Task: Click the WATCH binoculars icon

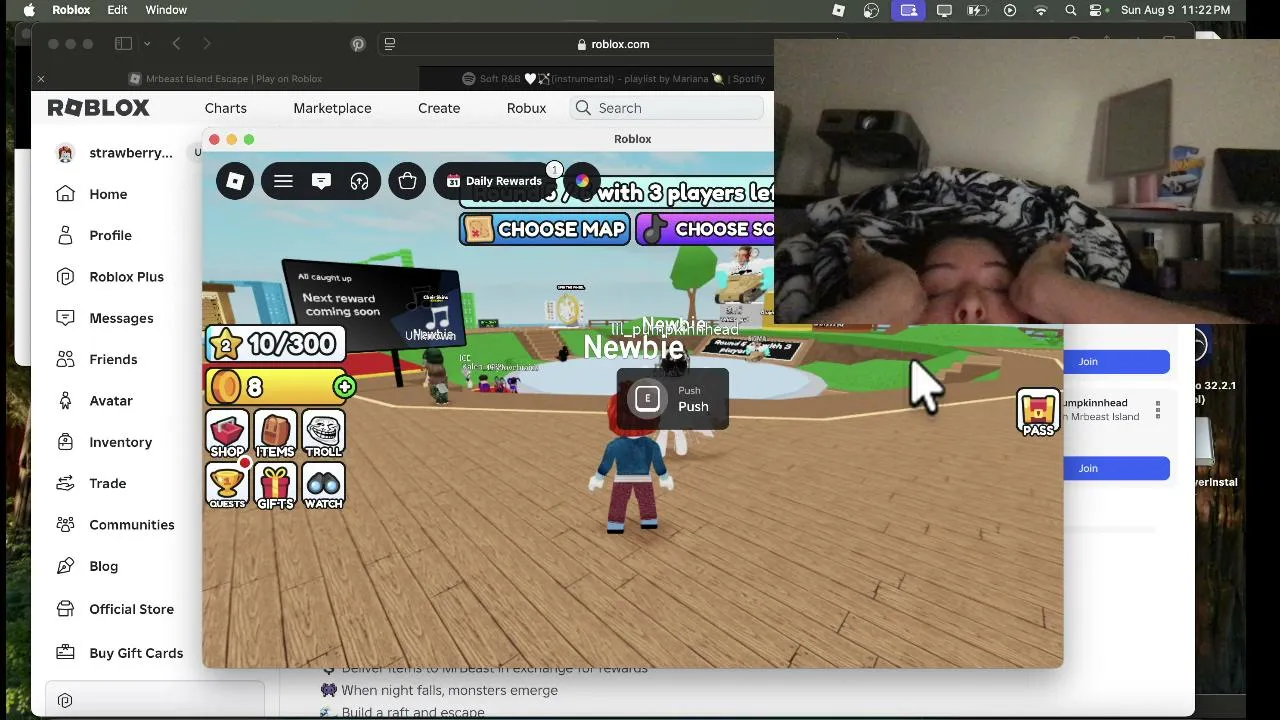Action: tap(323, 486)
